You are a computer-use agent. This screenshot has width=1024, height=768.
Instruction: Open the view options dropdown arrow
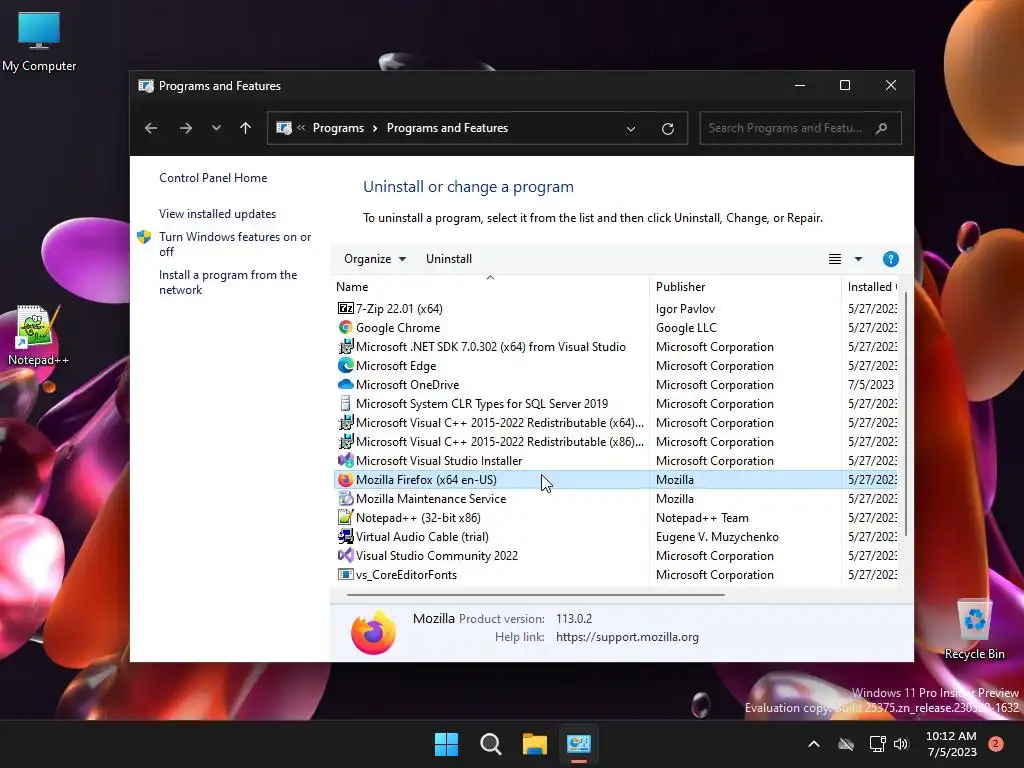(858, 259)
